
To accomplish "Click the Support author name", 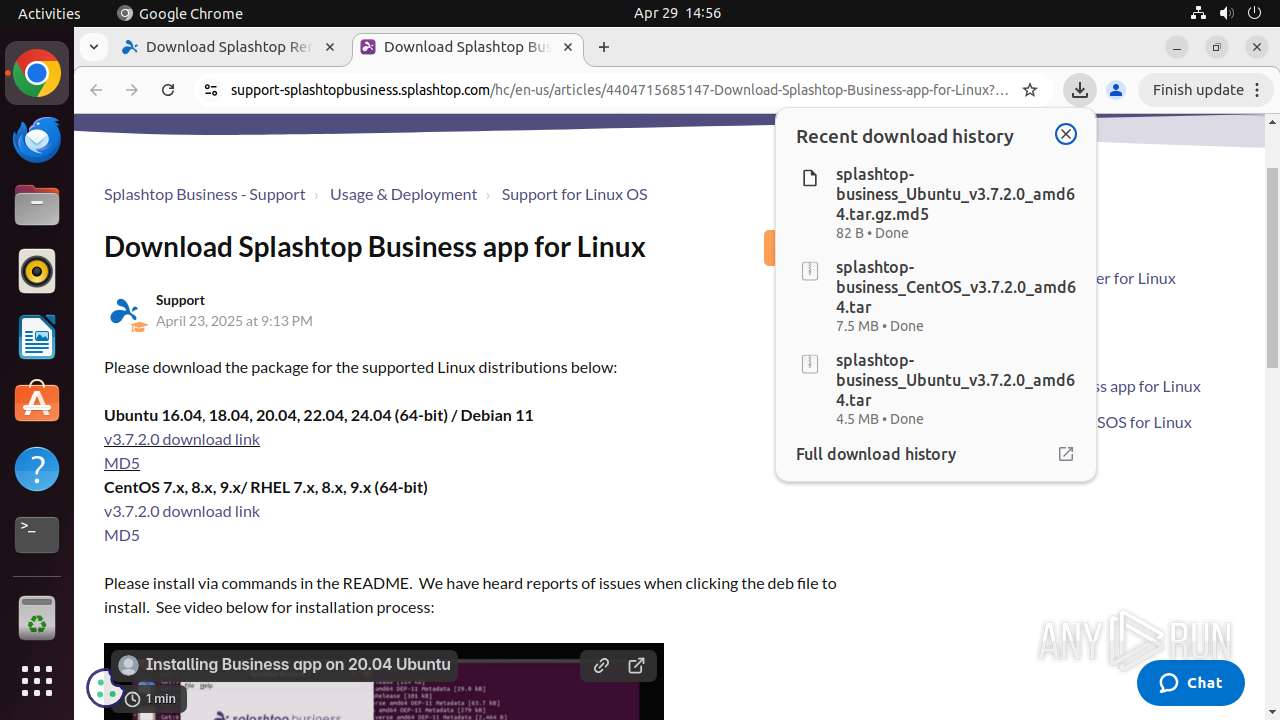I will click(180, 300).
